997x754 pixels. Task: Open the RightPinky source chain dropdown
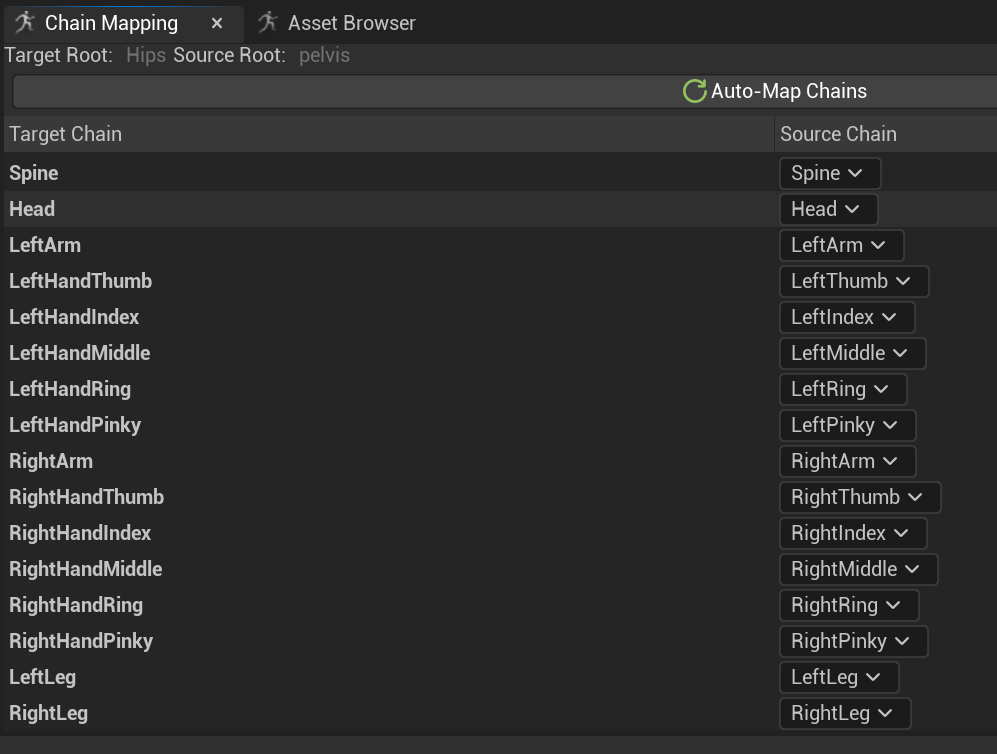point(853,641)
